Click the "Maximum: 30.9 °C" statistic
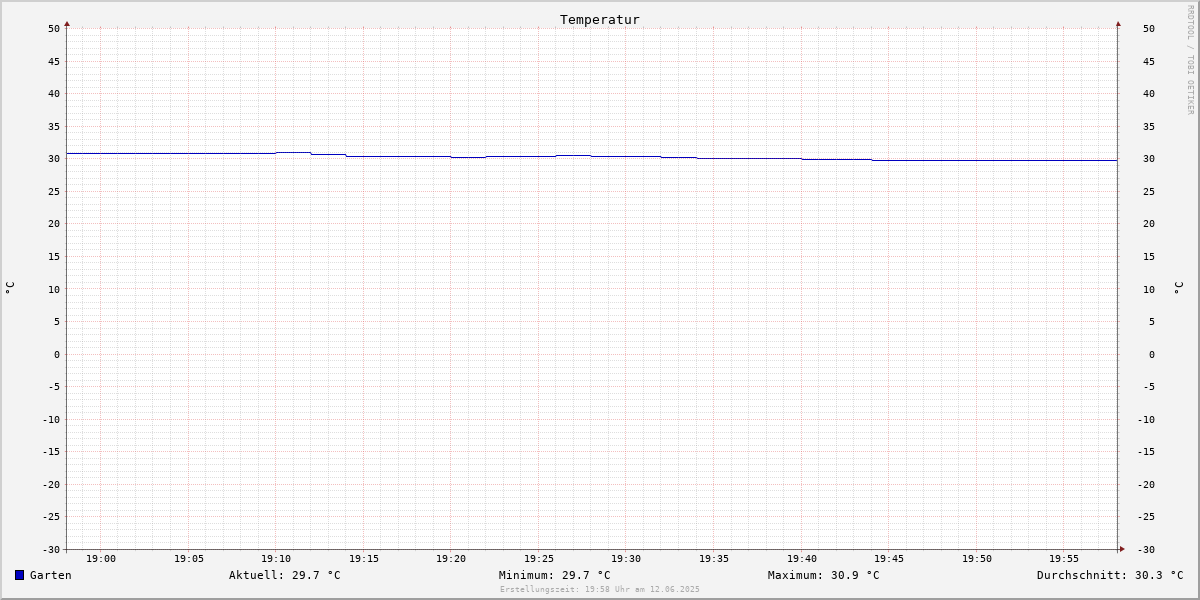This screenshot has height=600, width=1200. point(824,575)
